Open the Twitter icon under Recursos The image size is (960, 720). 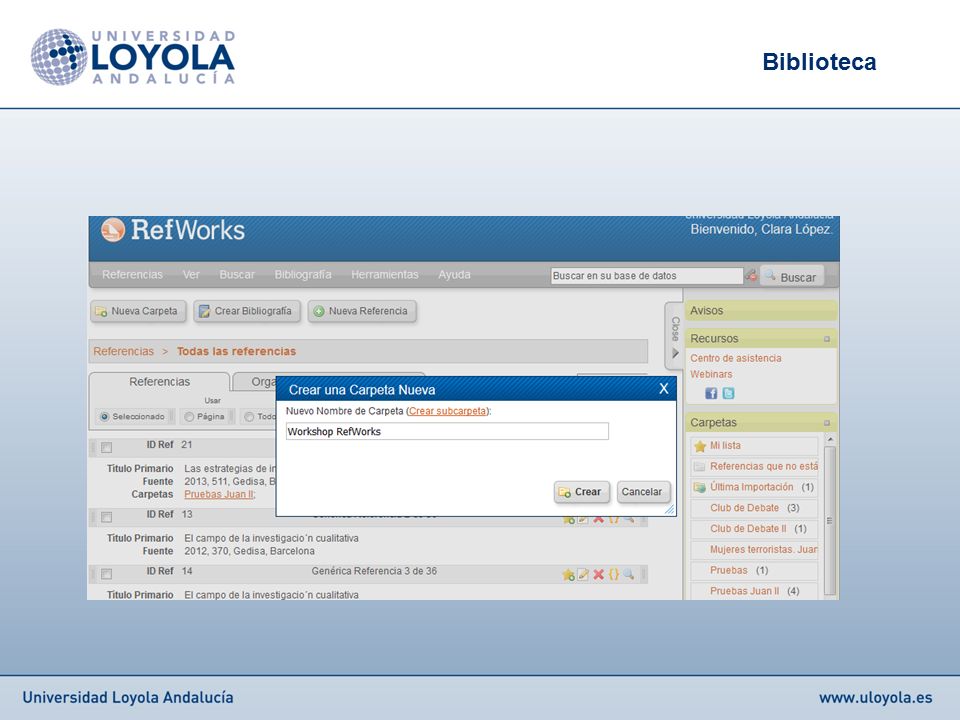pos(728,393)
